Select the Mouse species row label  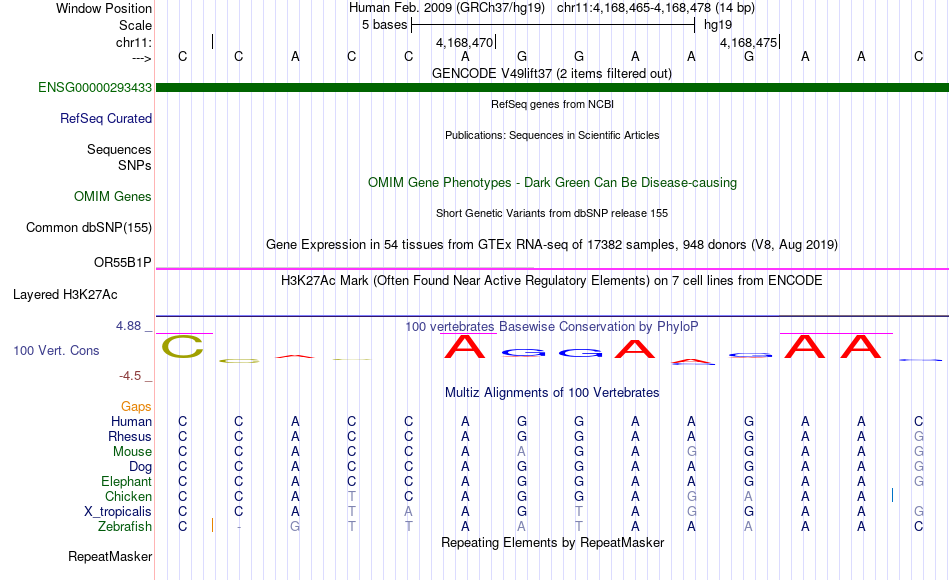click(x=132, y=452)
